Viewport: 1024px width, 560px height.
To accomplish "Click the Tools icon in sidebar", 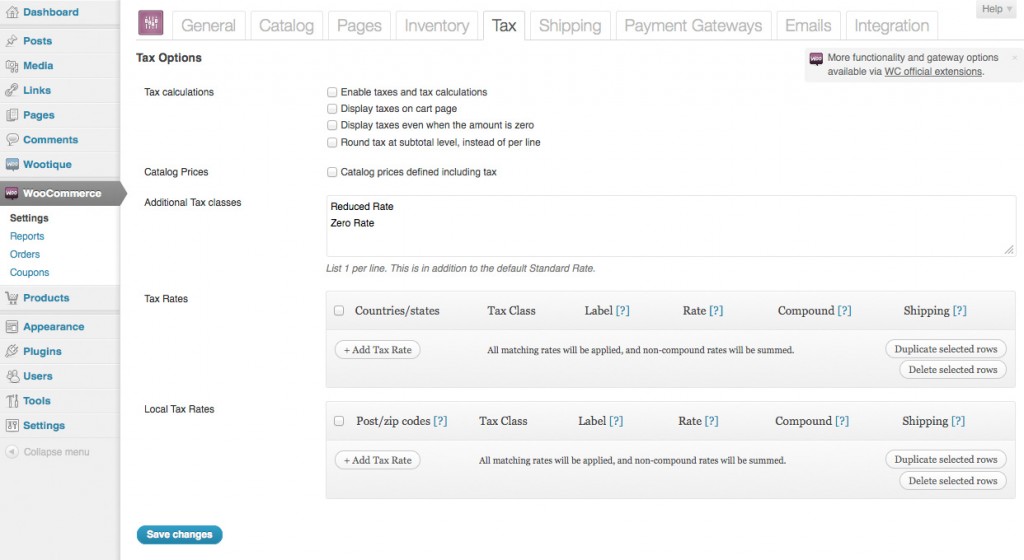I will click(x=12, y=401).
